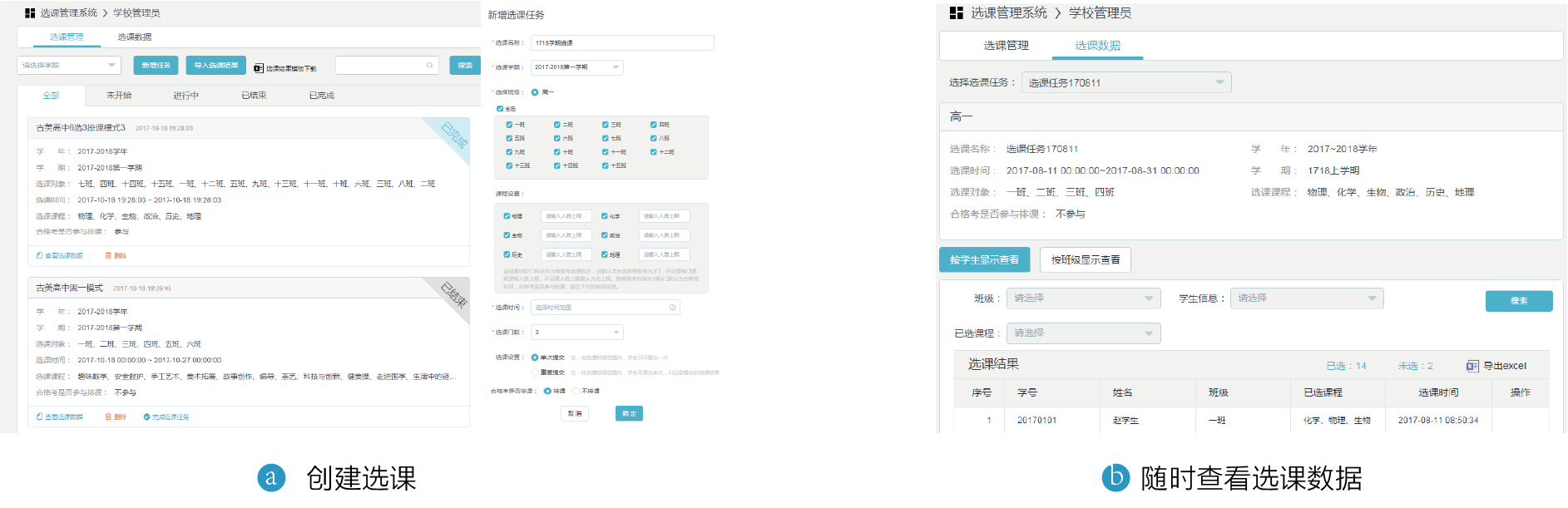Expand the 选课门数 dropdown showing 3
The width and height of the screenshot is (1568, 508).
click(x=577, y=332)
